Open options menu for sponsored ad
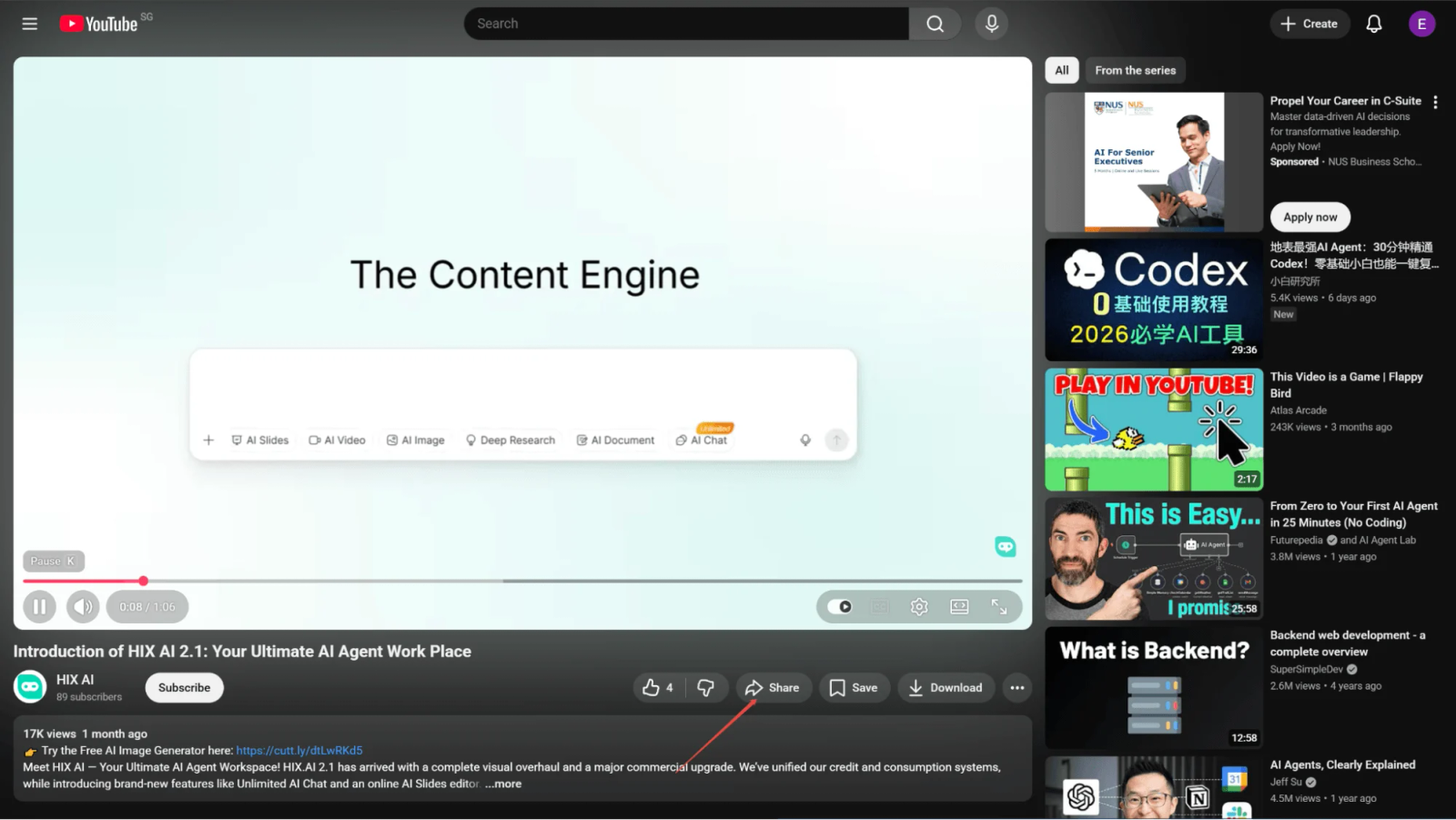 tap(1435, 102)
